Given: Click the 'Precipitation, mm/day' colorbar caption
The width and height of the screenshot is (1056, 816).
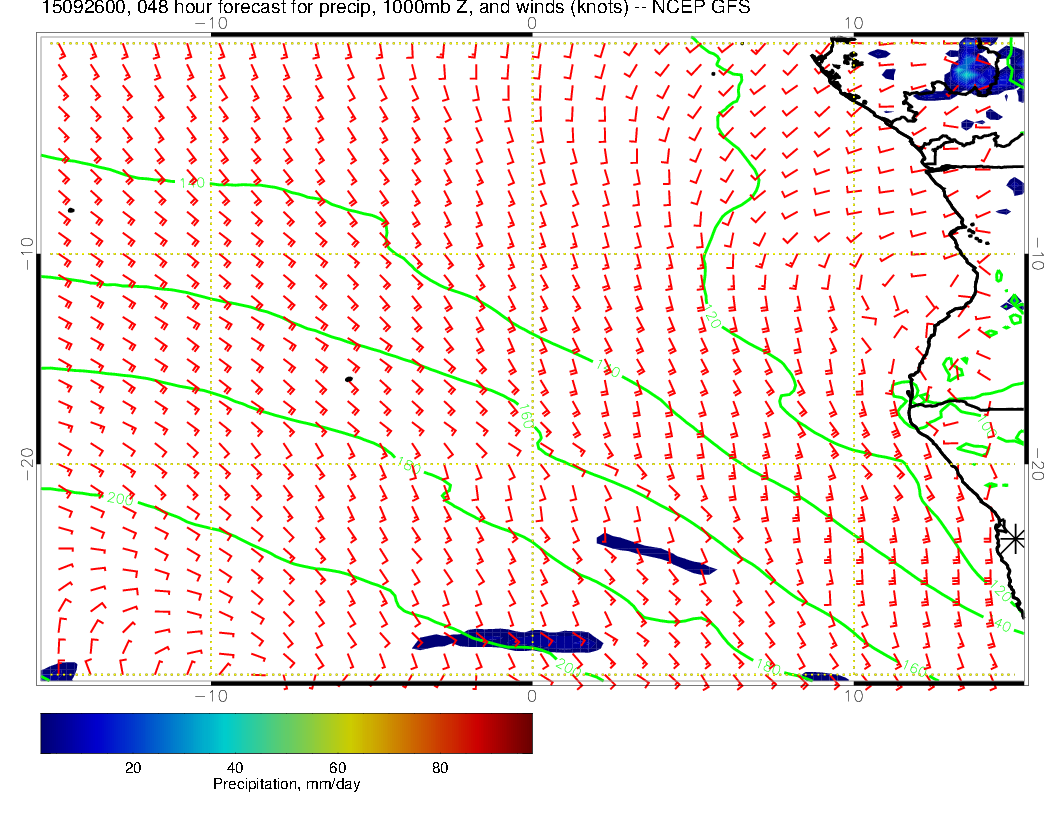Looking at the screenshot, I should (286, 784).
